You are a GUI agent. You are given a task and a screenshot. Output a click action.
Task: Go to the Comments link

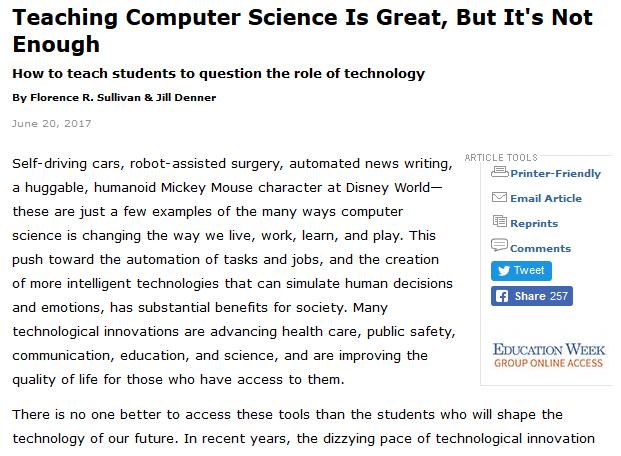pyautogui.click(x=540, y=248)
